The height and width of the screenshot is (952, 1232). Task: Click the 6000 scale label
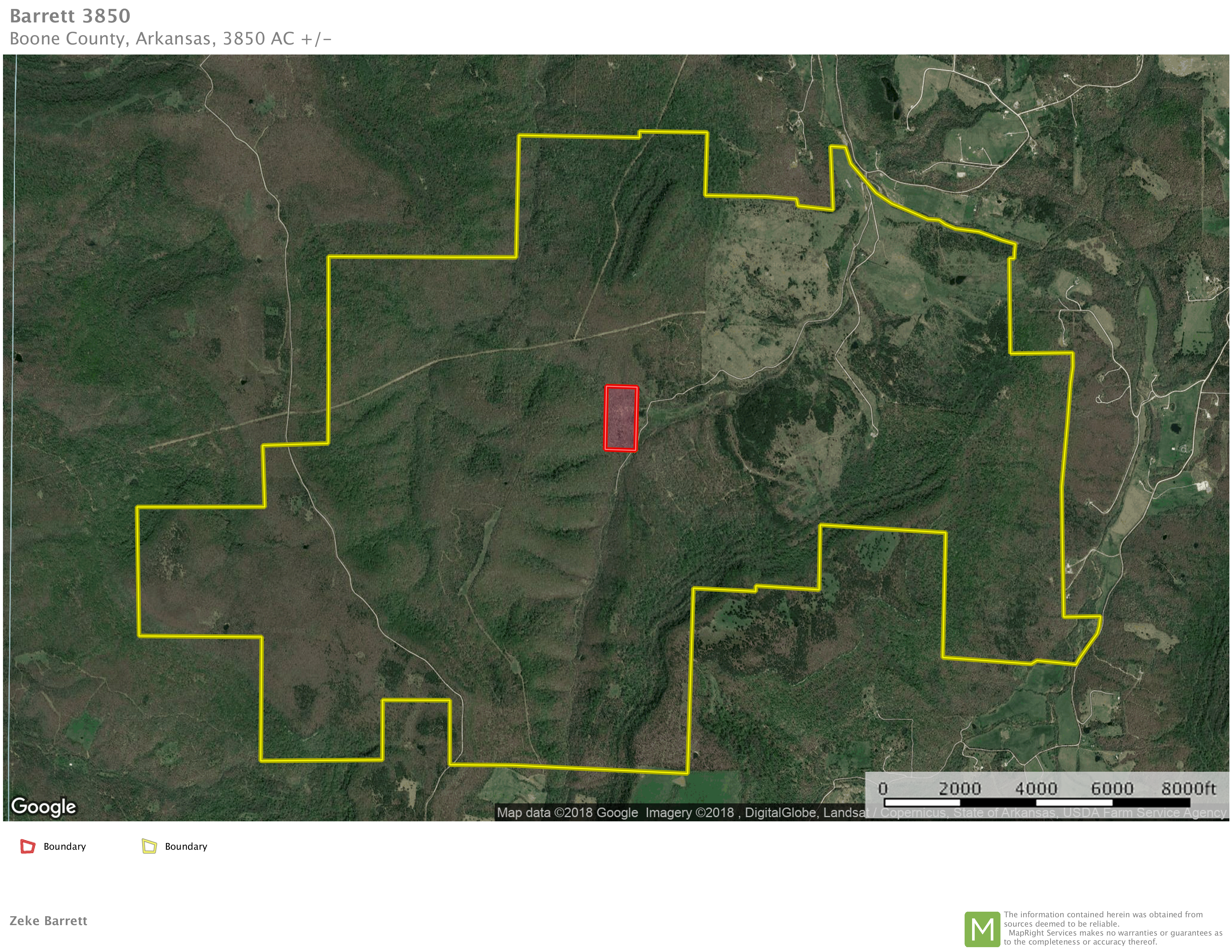[1112, 788]
